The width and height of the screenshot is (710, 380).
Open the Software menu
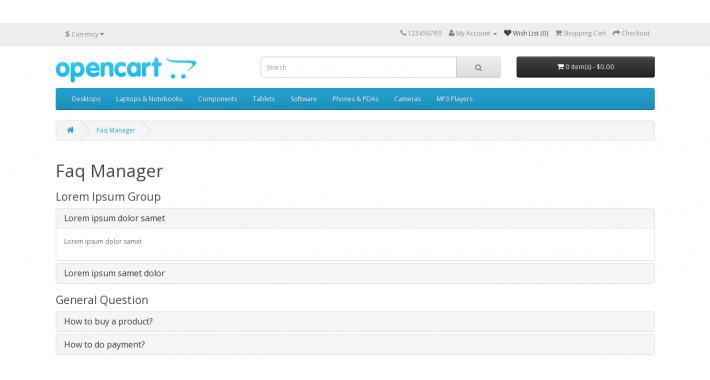(x=303, y=99)
